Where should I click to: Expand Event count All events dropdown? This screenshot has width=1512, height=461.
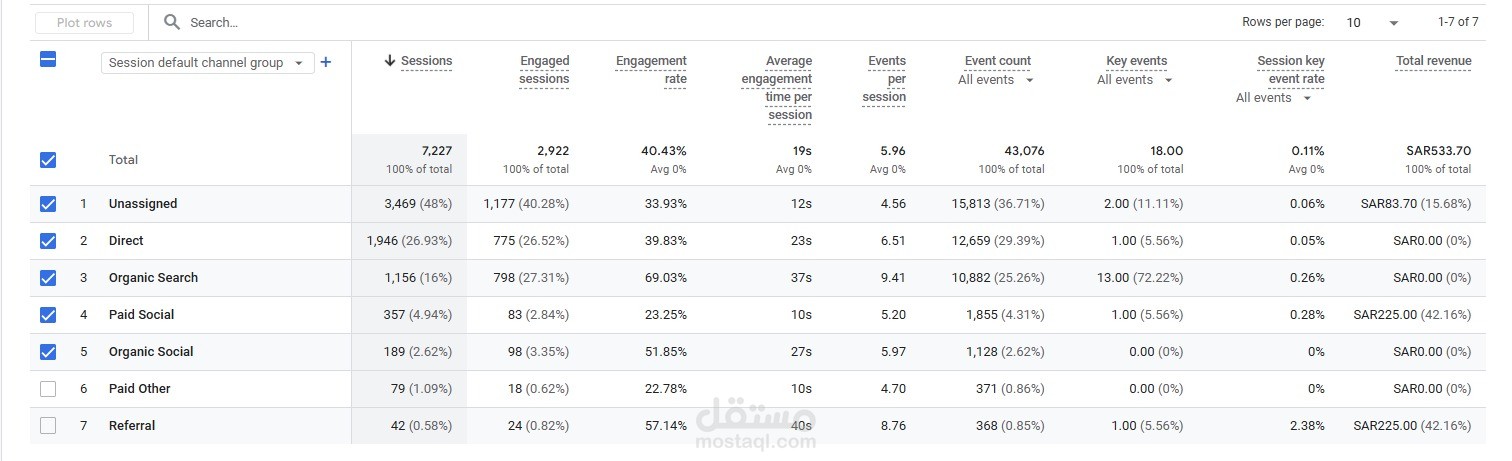click(996, 80)
